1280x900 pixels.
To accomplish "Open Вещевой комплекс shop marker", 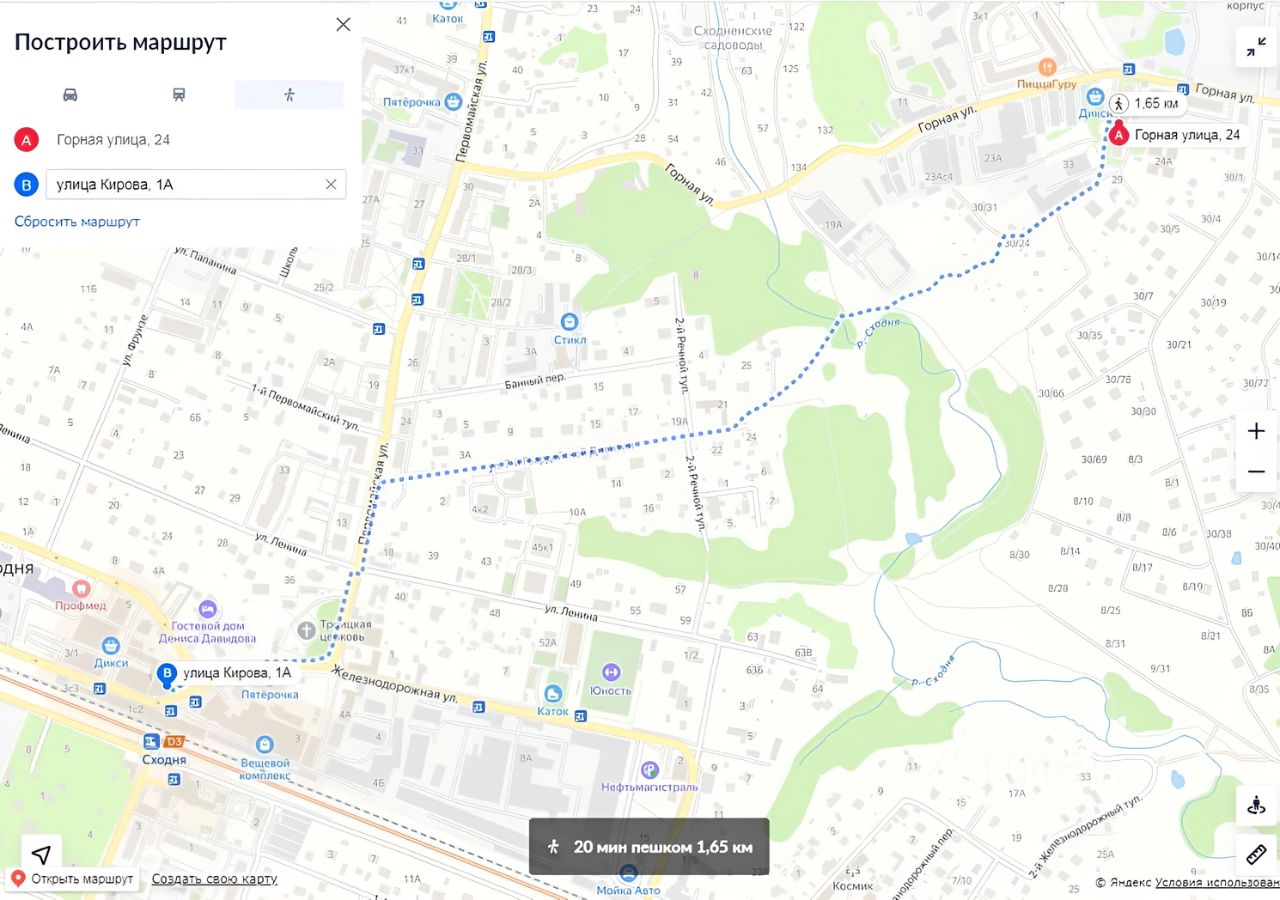I will pyautogui.click(x=264, y=744).
